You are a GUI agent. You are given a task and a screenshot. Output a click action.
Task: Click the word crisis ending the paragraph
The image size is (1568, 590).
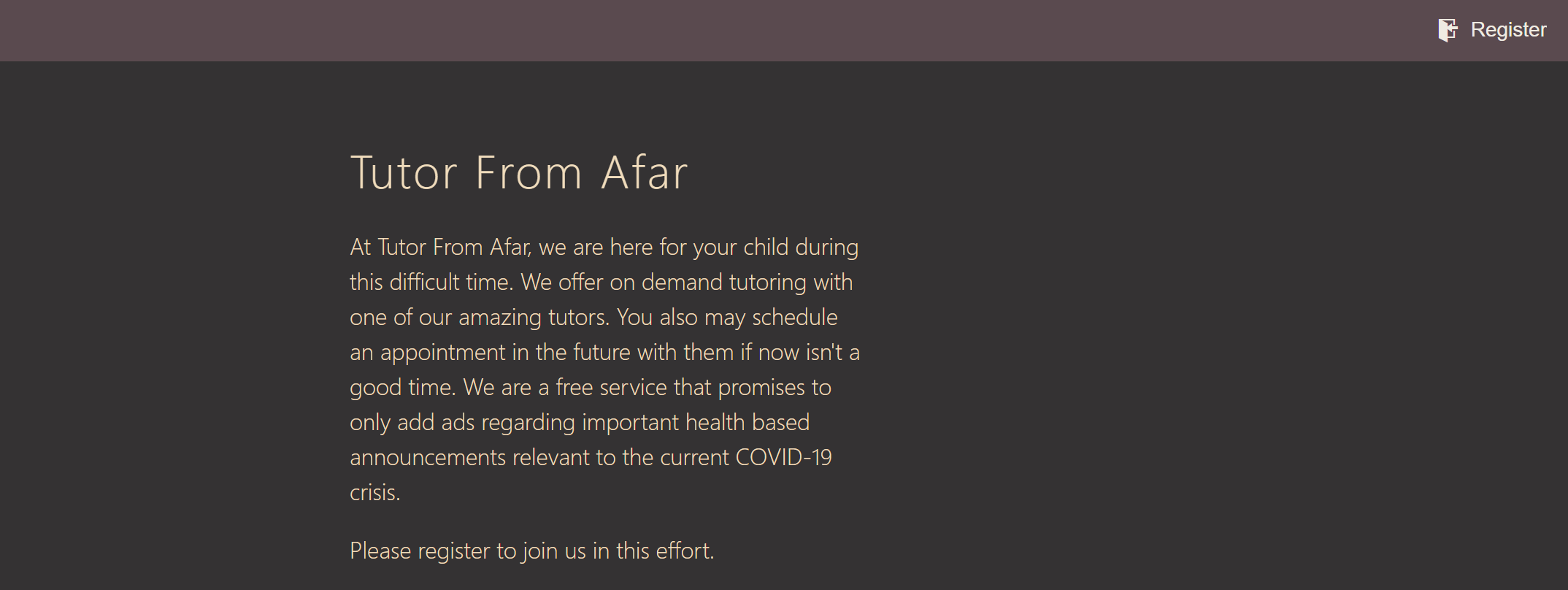[374, 492]
